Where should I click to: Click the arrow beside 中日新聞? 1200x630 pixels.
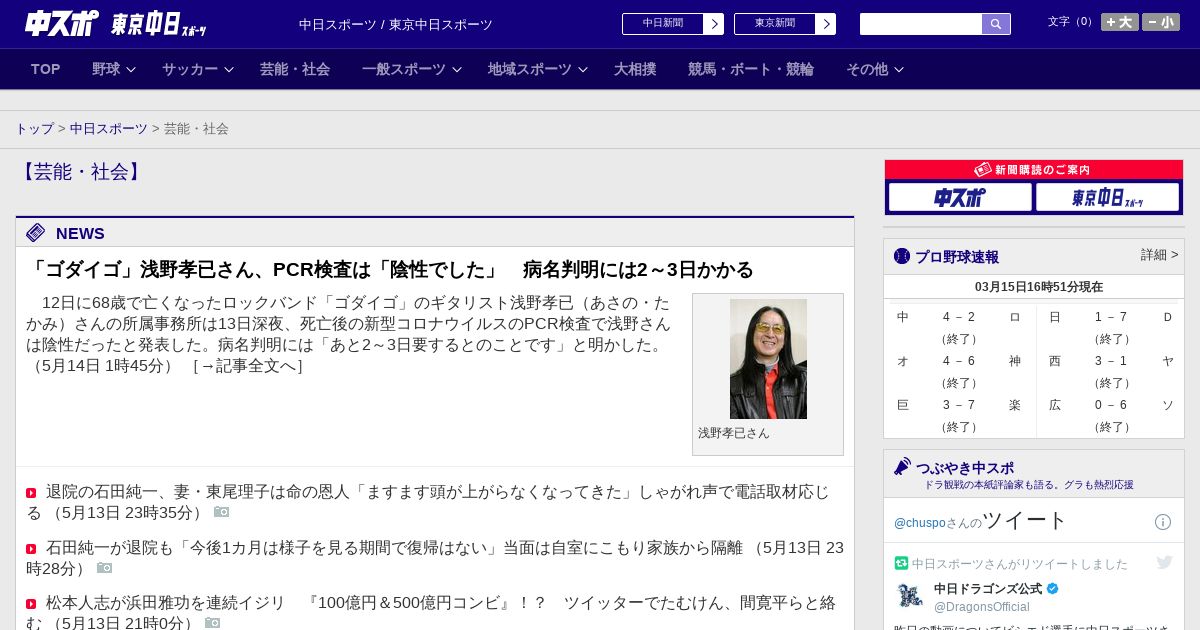714,24
